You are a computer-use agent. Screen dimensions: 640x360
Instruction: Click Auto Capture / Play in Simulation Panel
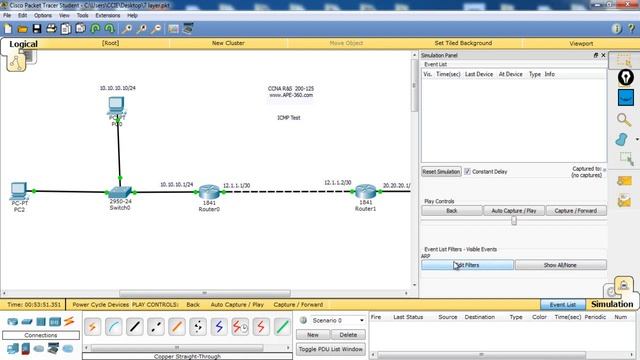point(514,211)
